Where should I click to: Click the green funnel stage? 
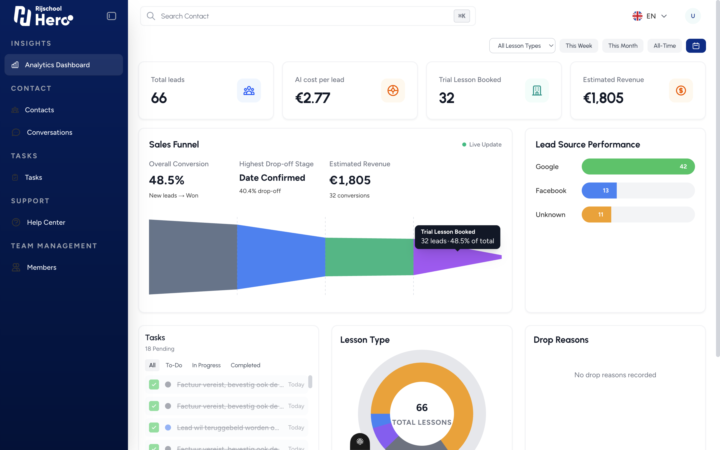pos(369,257)
